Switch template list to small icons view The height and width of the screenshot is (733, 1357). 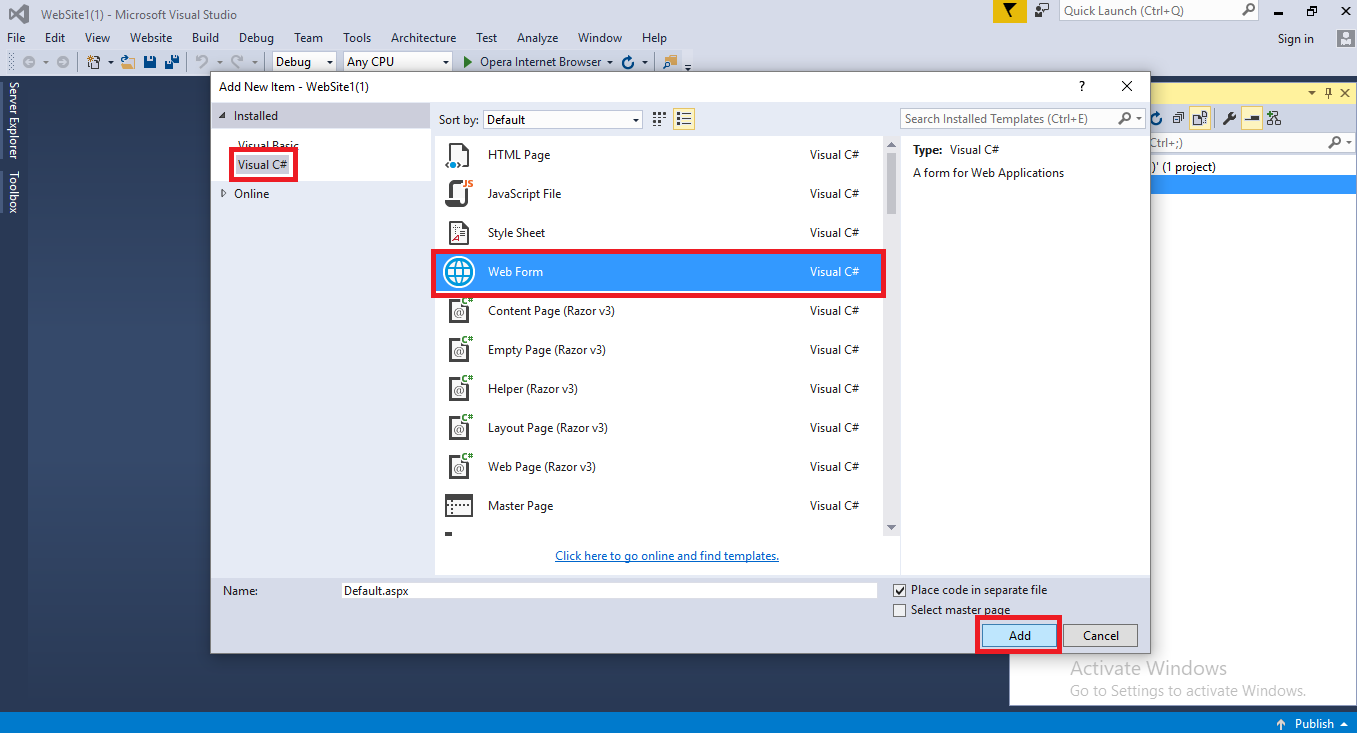pos(658,118)
